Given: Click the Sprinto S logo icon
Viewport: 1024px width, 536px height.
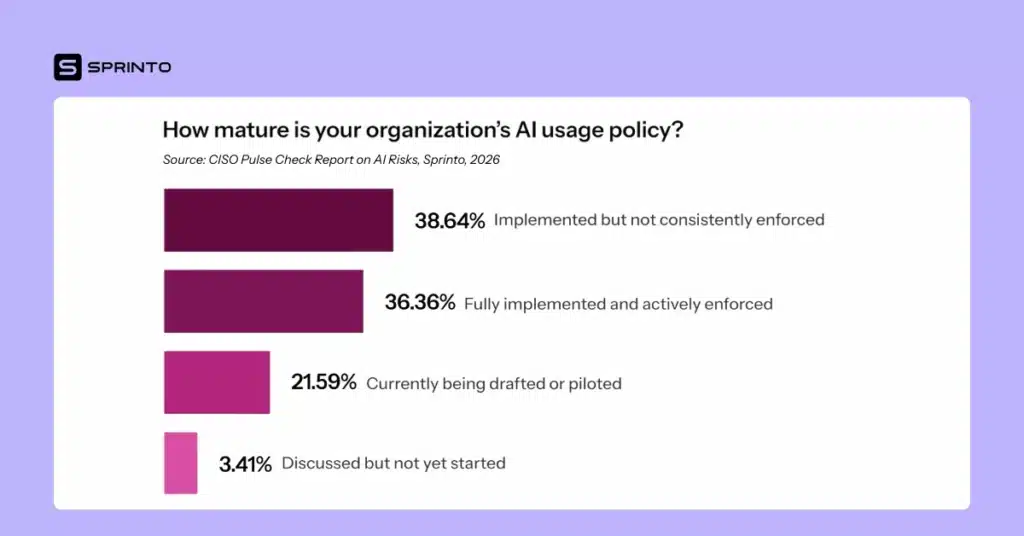Looking at the screenshot, I should pos(67,67).
